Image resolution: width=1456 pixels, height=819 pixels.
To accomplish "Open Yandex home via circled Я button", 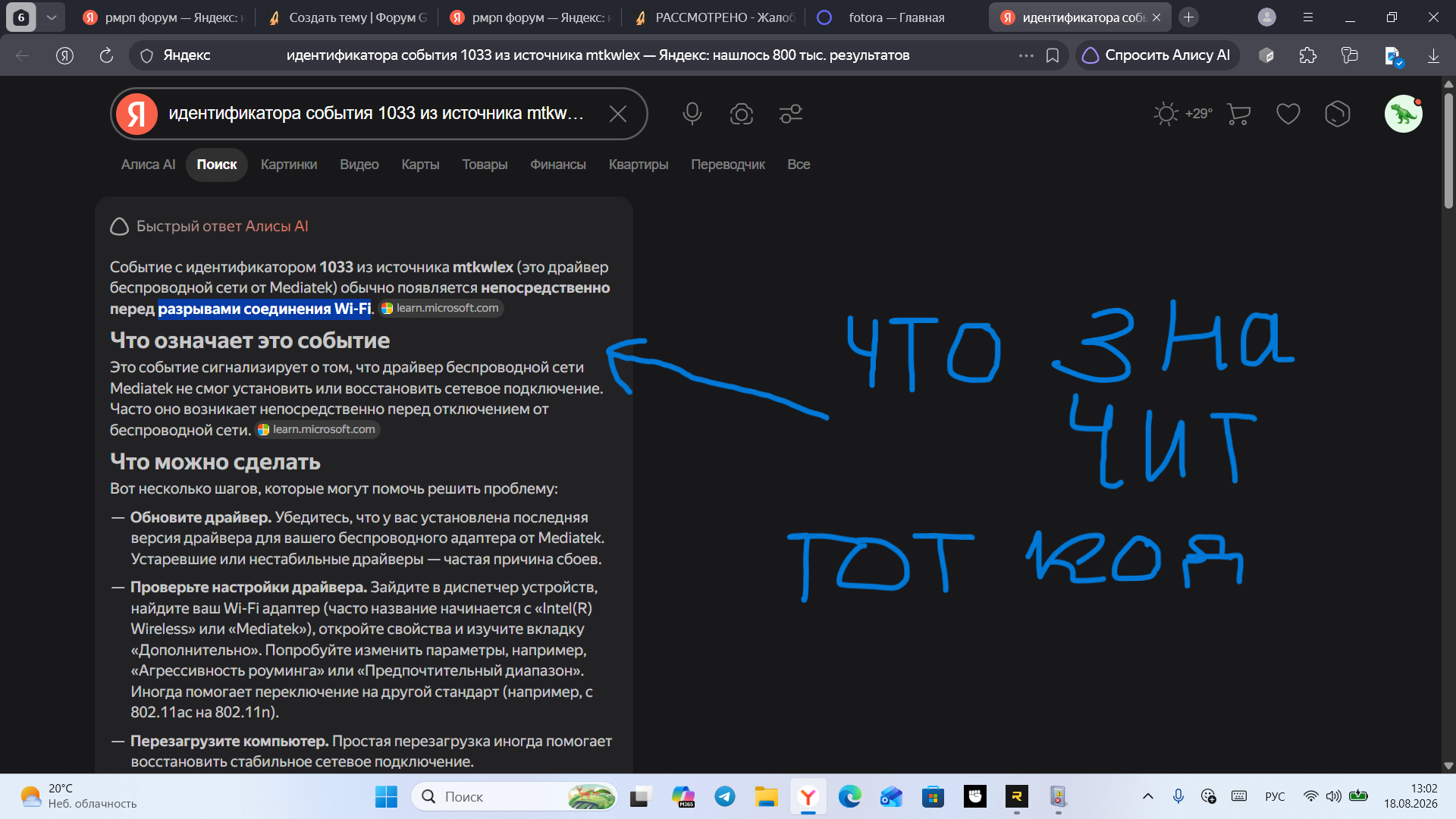I will pos(65,55).
